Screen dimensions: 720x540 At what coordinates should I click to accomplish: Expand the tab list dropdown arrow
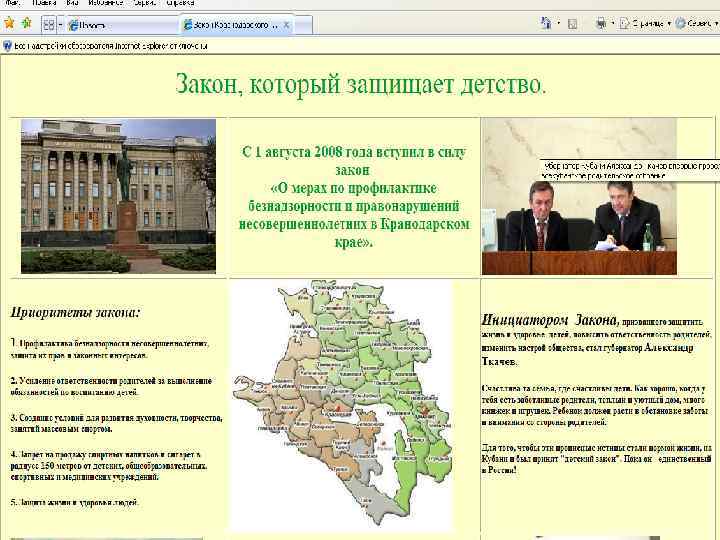pos(60,24)
